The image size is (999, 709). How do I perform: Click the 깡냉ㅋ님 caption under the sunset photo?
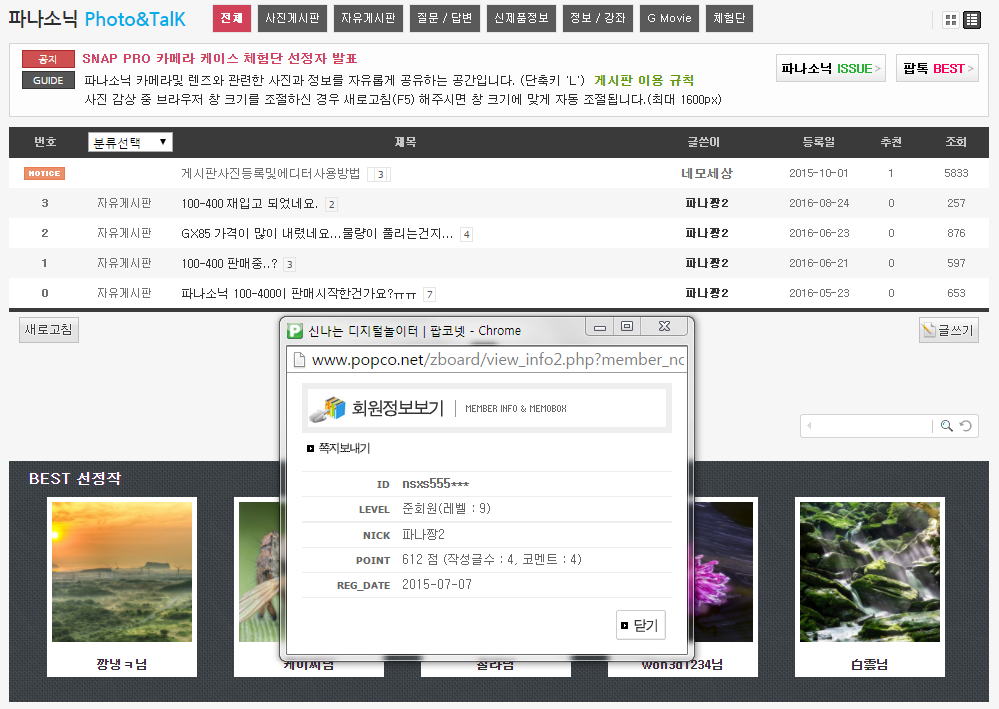(x=122, y=664)
